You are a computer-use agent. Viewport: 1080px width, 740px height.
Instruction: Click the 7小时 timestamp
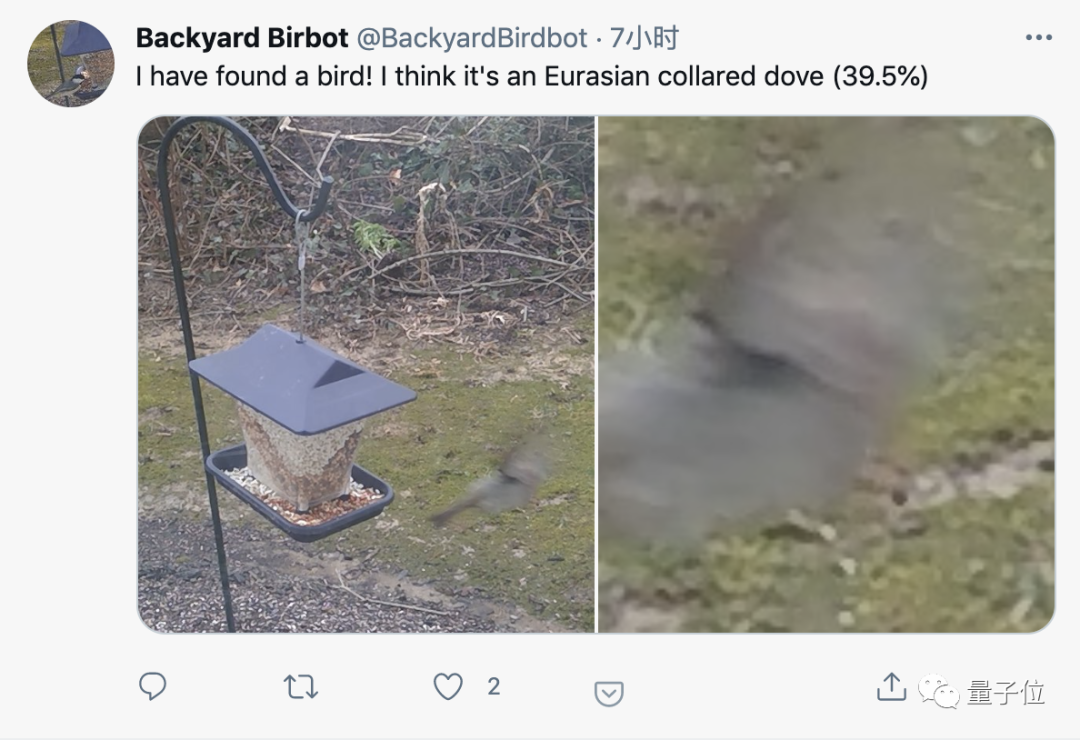(645, 38)
